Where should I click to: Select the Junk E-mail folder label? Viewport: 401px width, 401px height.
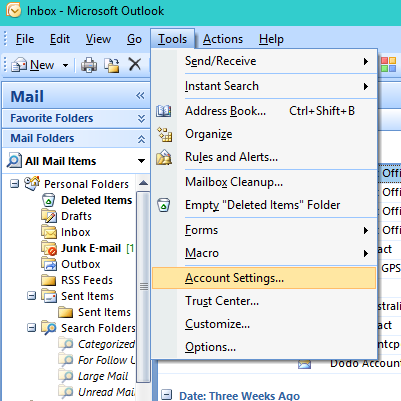pos(91,248)
